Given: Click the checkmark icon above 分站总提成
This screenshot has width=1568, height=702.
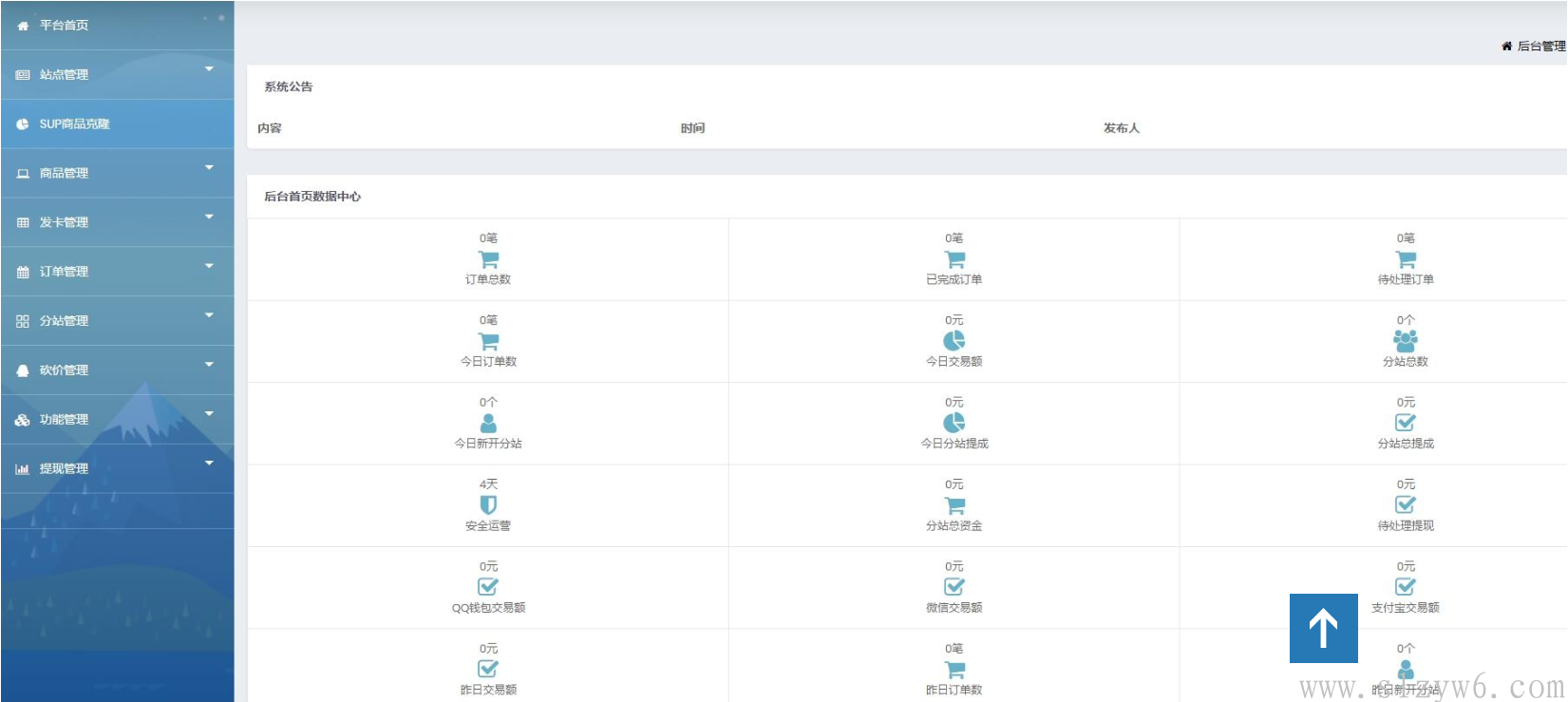Looking at the screenshot, I should (x=1405, y=423).
